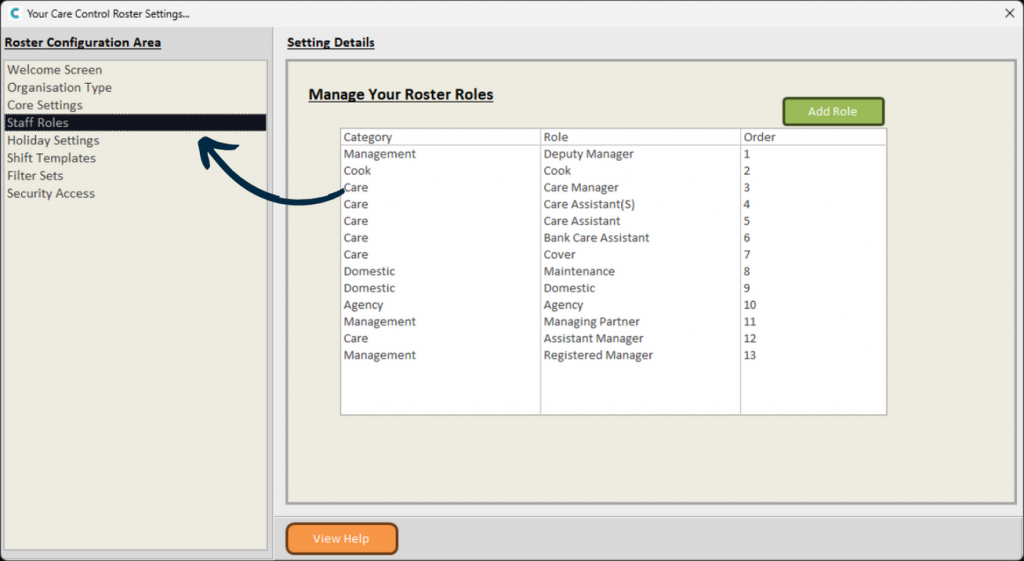Select Security Access settings
This screenshot has height=561, width=1024.
[x=51, y=193]
